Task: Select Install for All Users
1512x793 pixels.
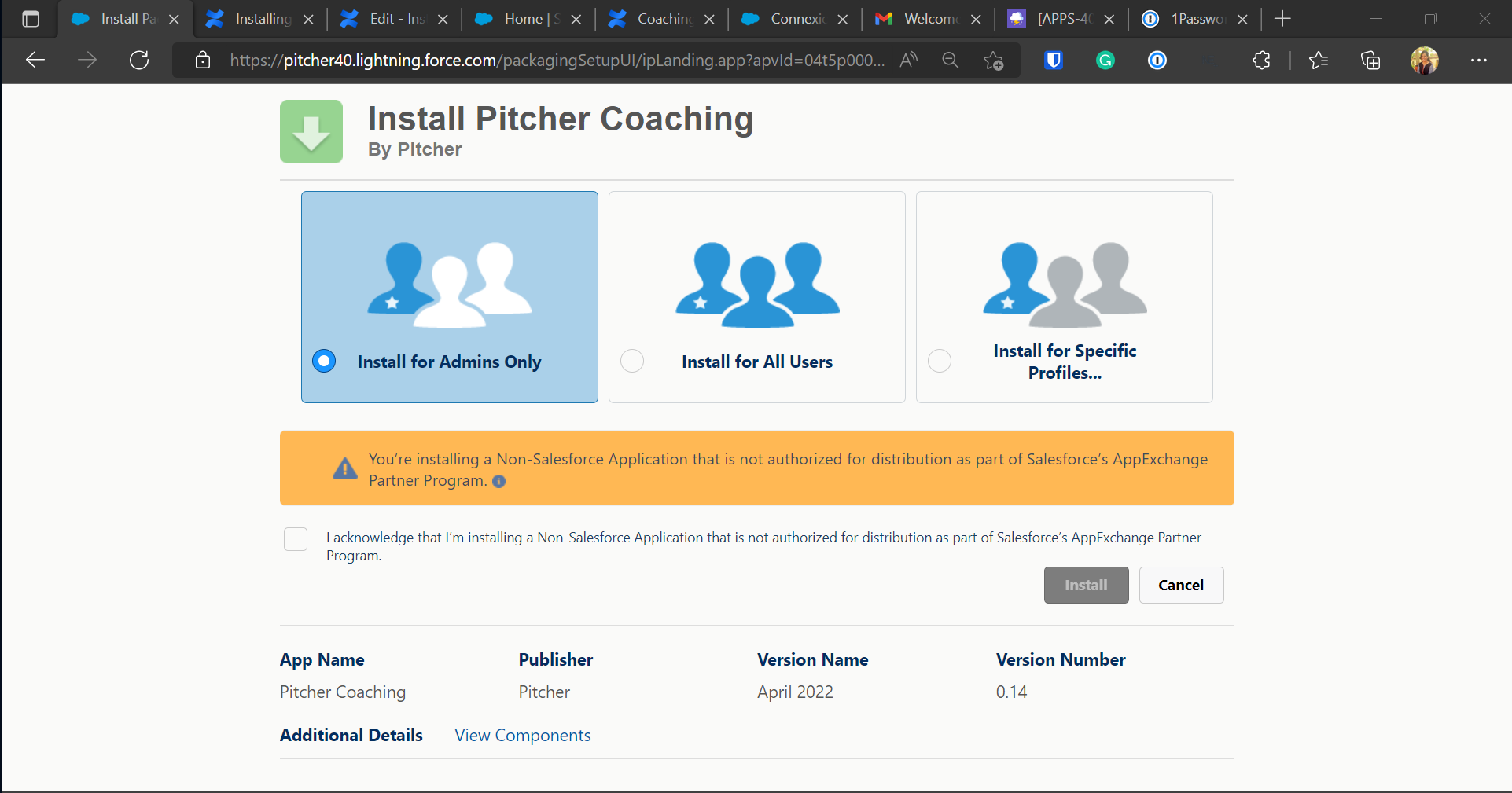Action: tap(631, 361)
